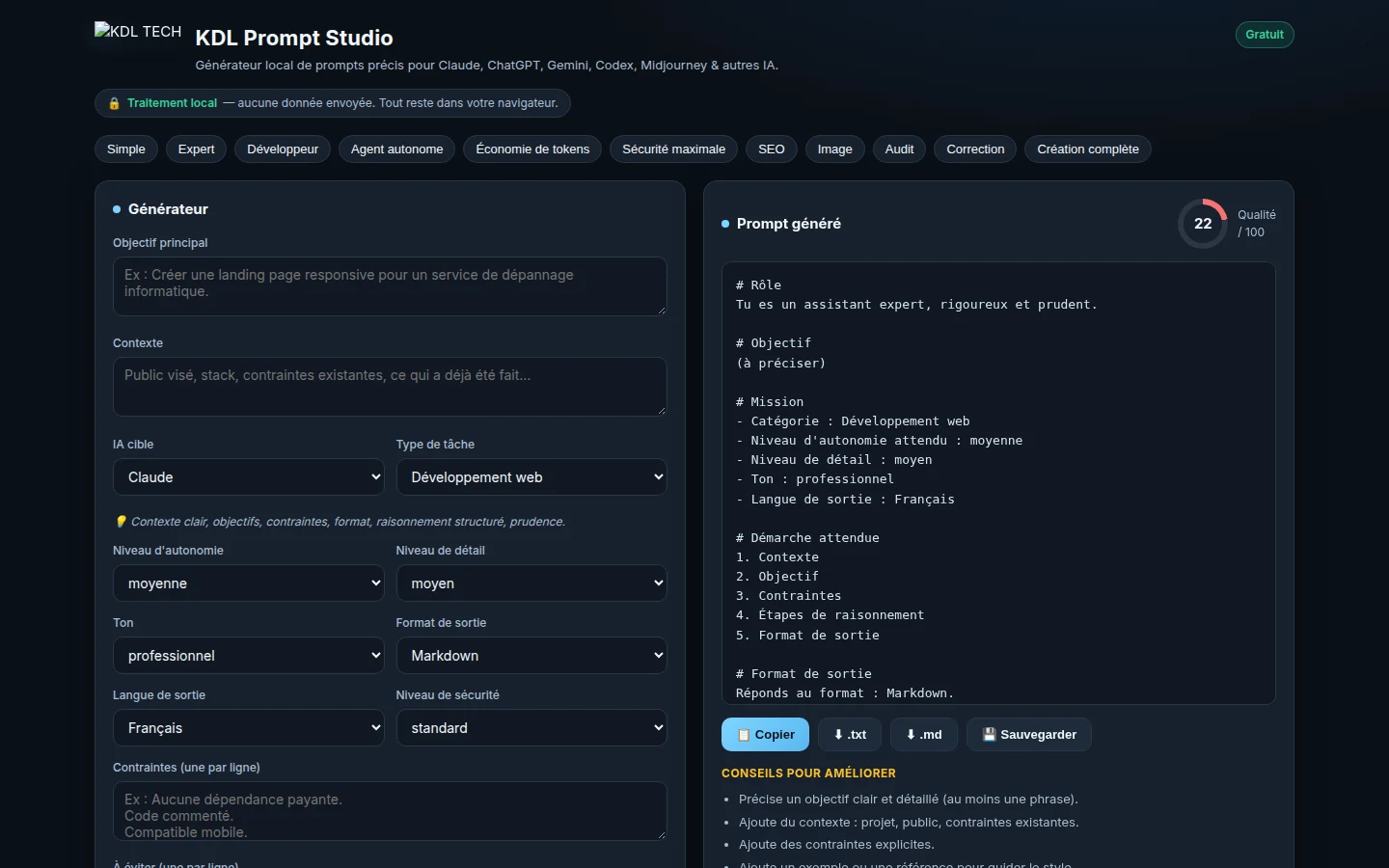
Task: Select the Création complète preset
Action: 1088,149
